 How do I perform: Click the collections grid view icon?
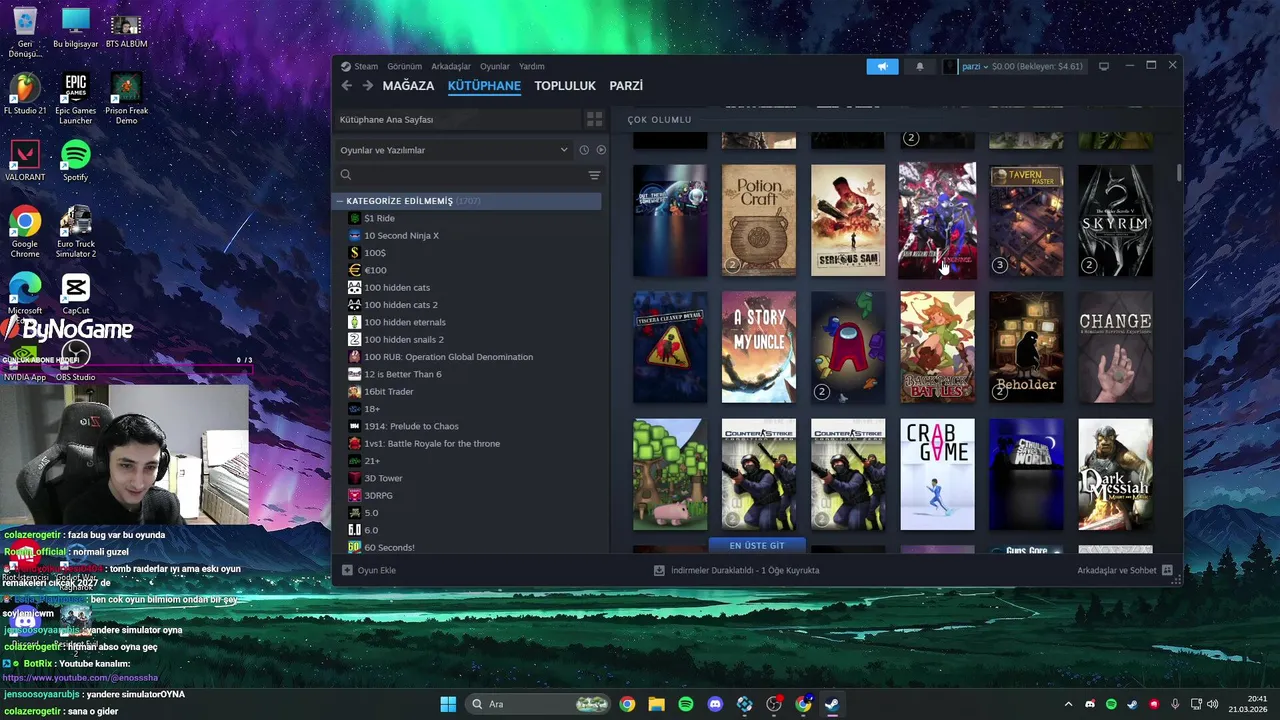(x=594, y=119)
